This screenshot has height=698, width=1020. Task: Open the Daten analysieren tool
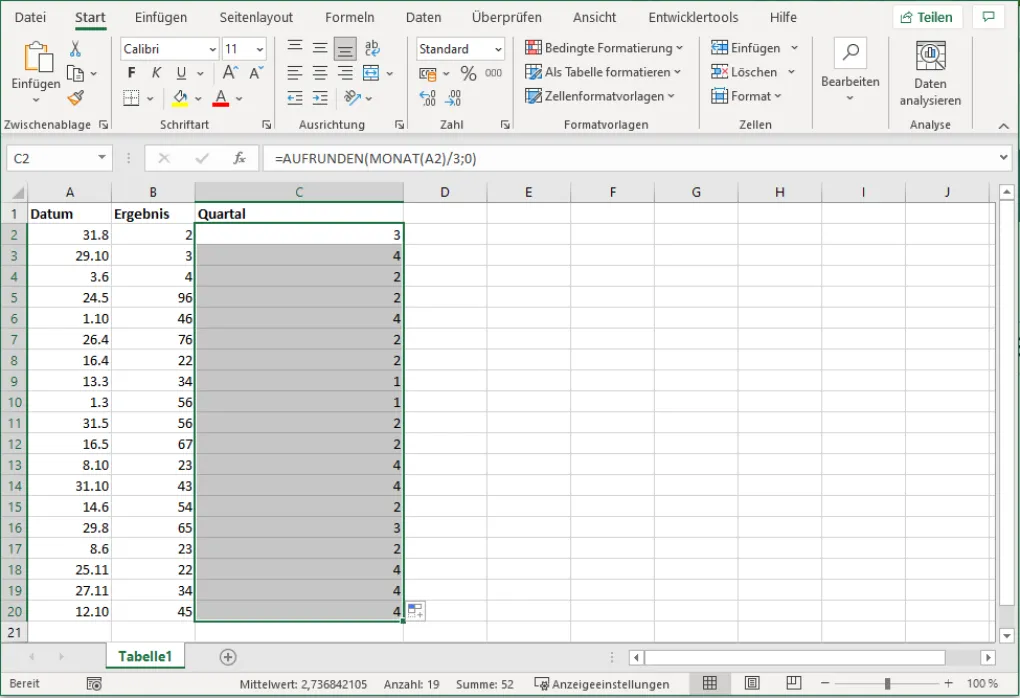point(930,75)
